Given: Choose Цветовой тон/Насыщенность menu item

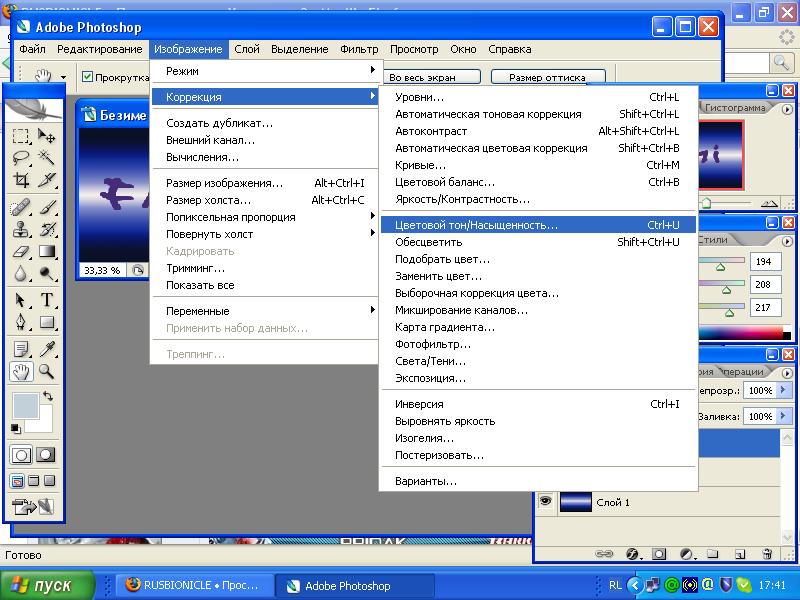Looking at the screenshot, I should click(538, 225).
